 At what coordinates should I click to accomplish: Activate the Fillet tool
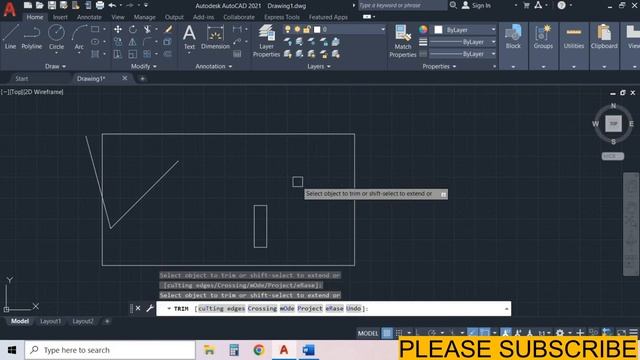(x=147, y=42)
